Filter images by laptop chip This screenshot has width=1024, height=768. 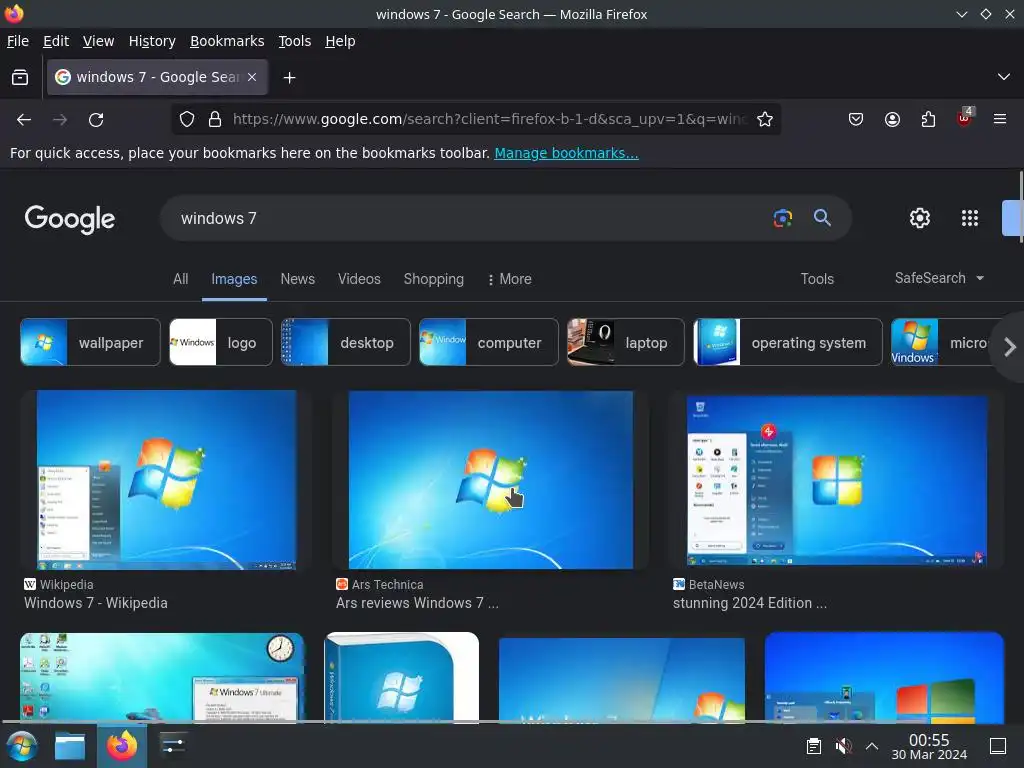click(626, 342)
